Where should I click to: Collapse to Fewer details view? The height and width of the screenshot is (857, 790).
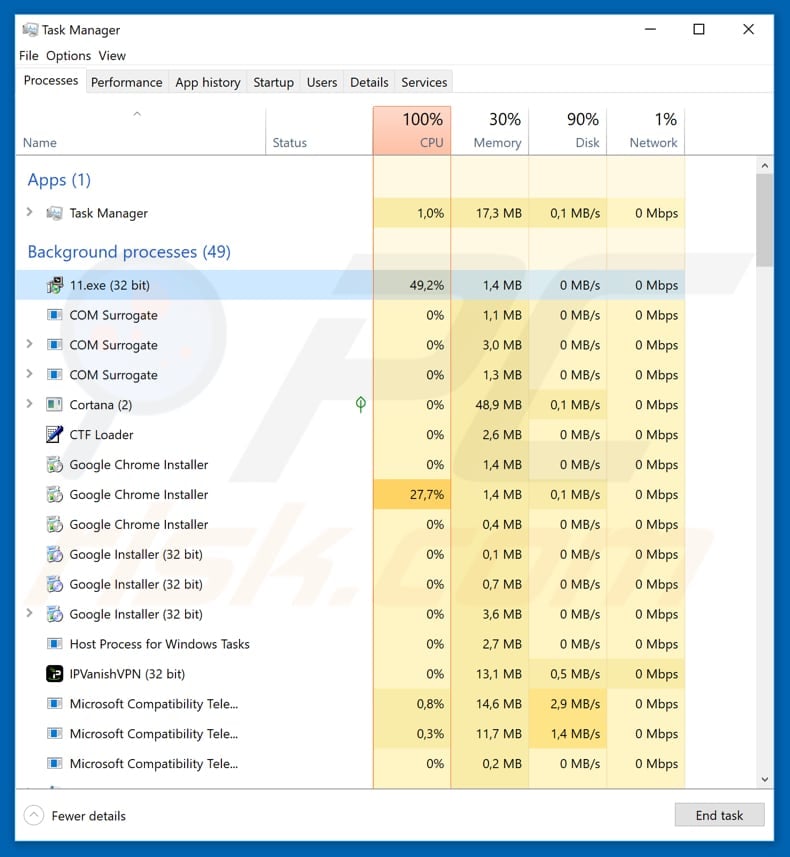[75, 815]
